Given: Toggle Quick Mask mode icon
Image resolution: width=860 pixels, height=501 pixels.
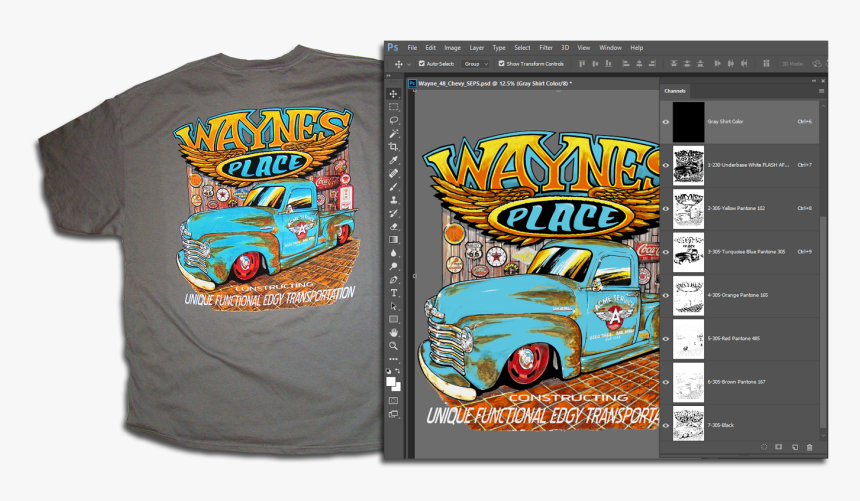Looking at the screenshot, I should point(393,401).
